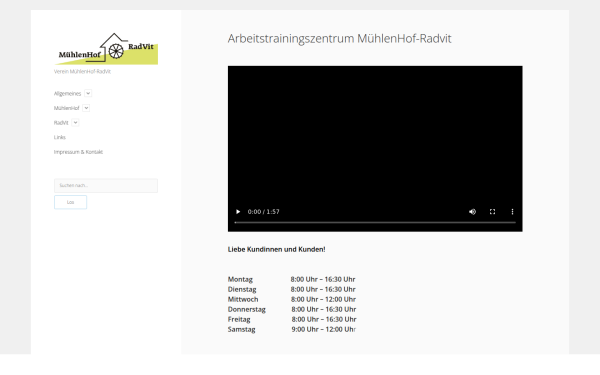Screen dimensions: 600x375
Task: Click Samstag hours 9:00 Uhr – 12:00 Uhr
Action: [x=324, y=329]
